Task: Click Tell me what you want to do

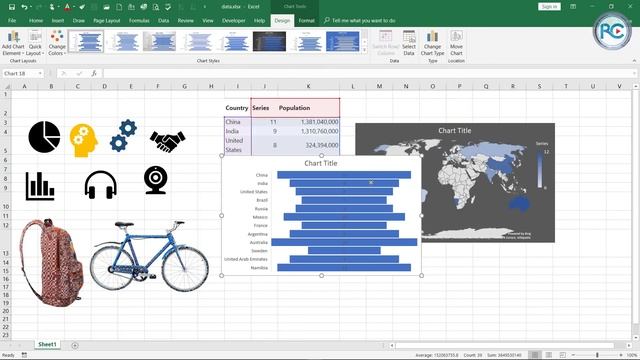Action: pos(360,20)
